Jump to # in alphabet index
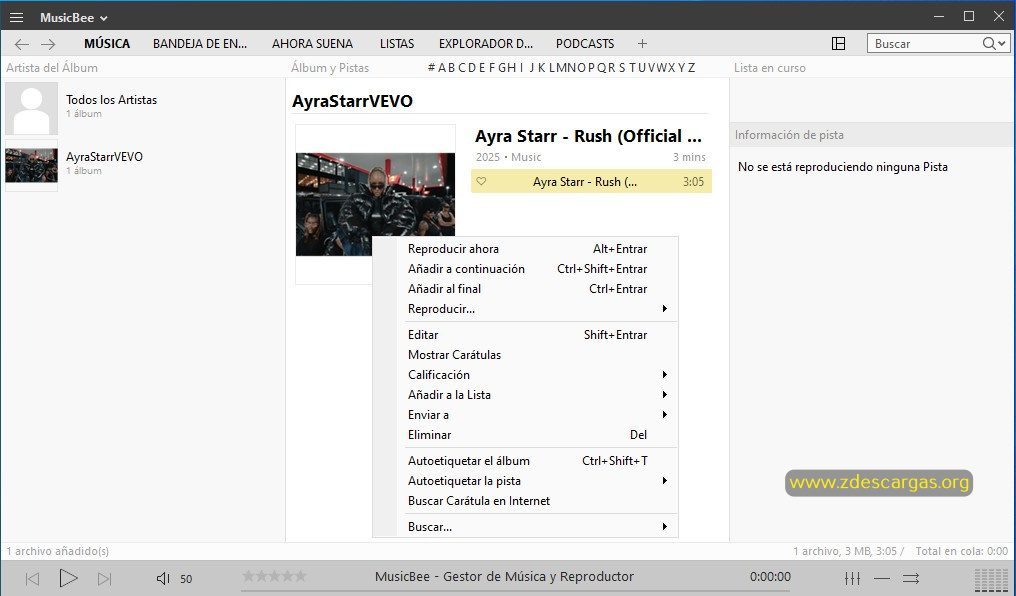 (x=431, y=67)
